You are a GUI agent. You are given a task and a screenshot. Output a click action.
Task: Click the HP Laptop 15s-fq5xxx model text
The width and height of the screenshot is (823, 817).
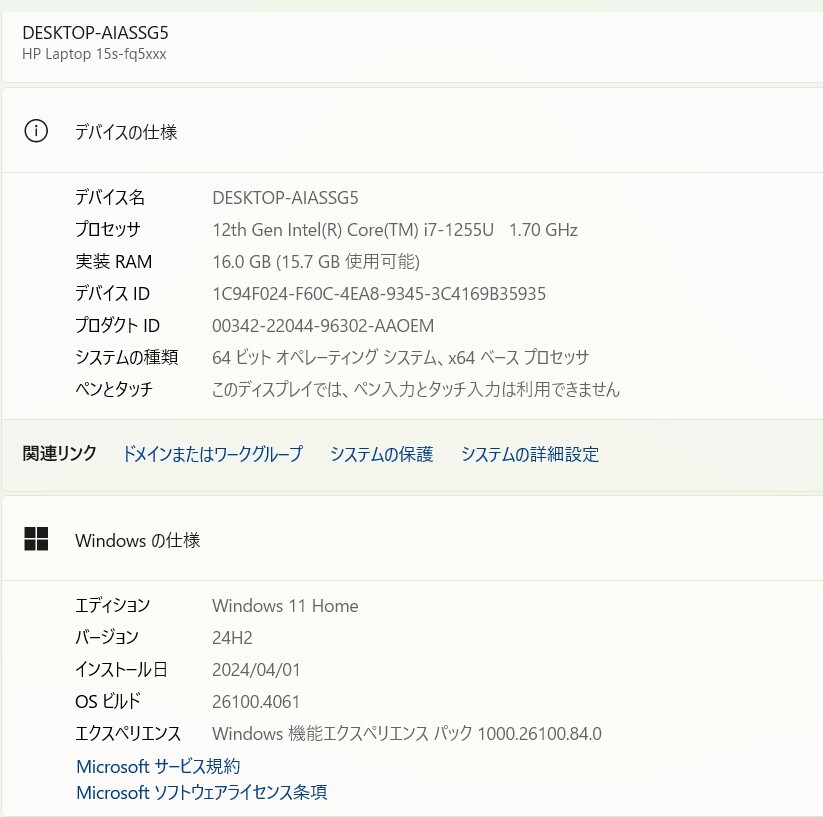click(x=94, y=54)
